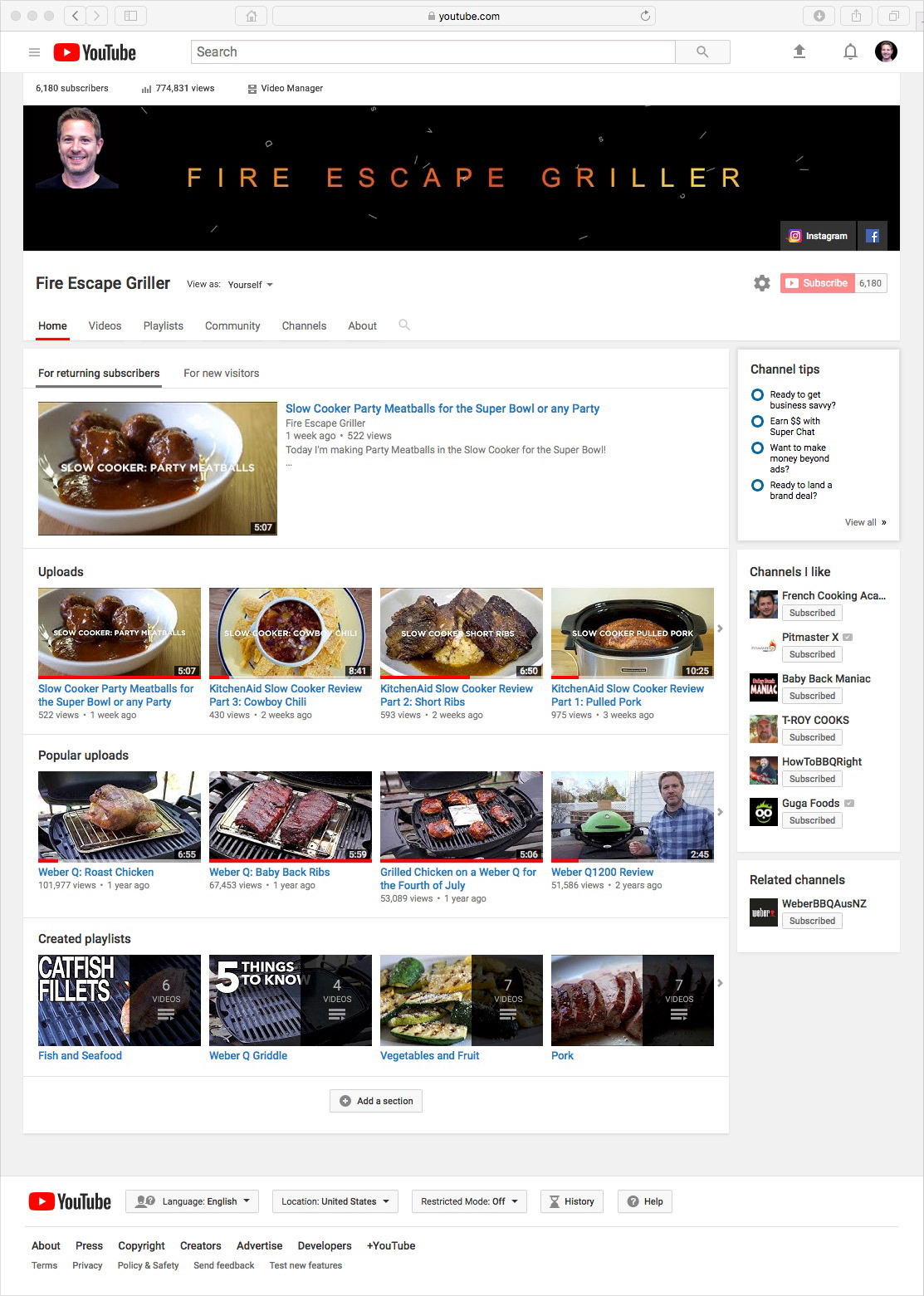The image size is (924, 1296).
Task: Toggle Subscribed for French Cooking Academy
Action: point(812,613)
